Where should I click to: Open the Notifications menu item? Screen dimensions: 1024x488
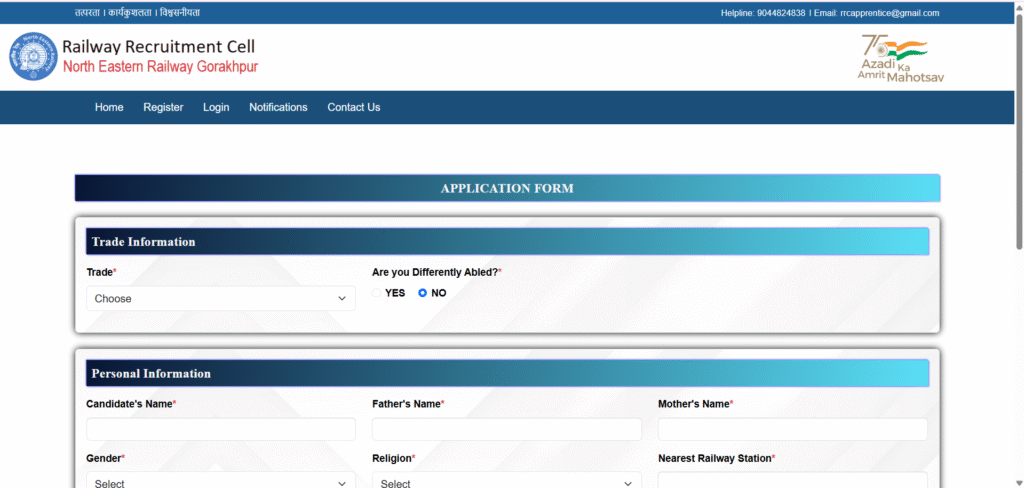[x=278, y=107]
